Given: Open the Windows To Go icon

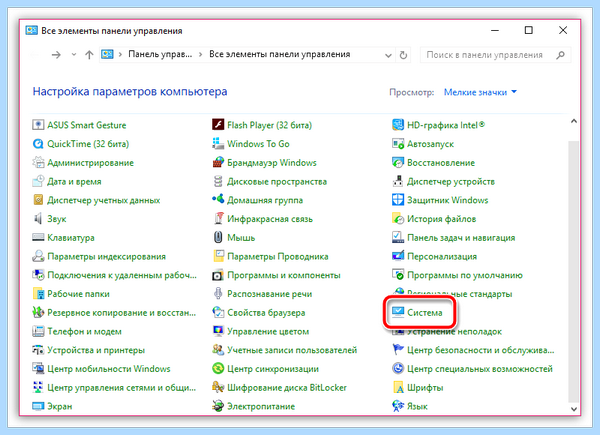Looking at the screenshot, I should pos(218,144).
